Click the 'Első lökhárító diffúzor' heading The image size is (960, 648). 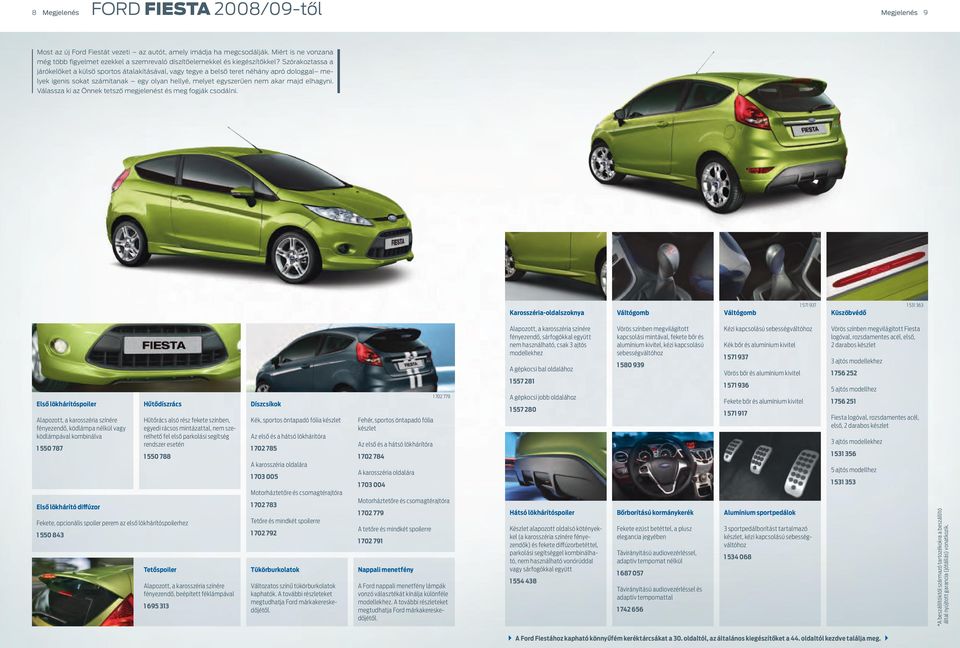68,507
